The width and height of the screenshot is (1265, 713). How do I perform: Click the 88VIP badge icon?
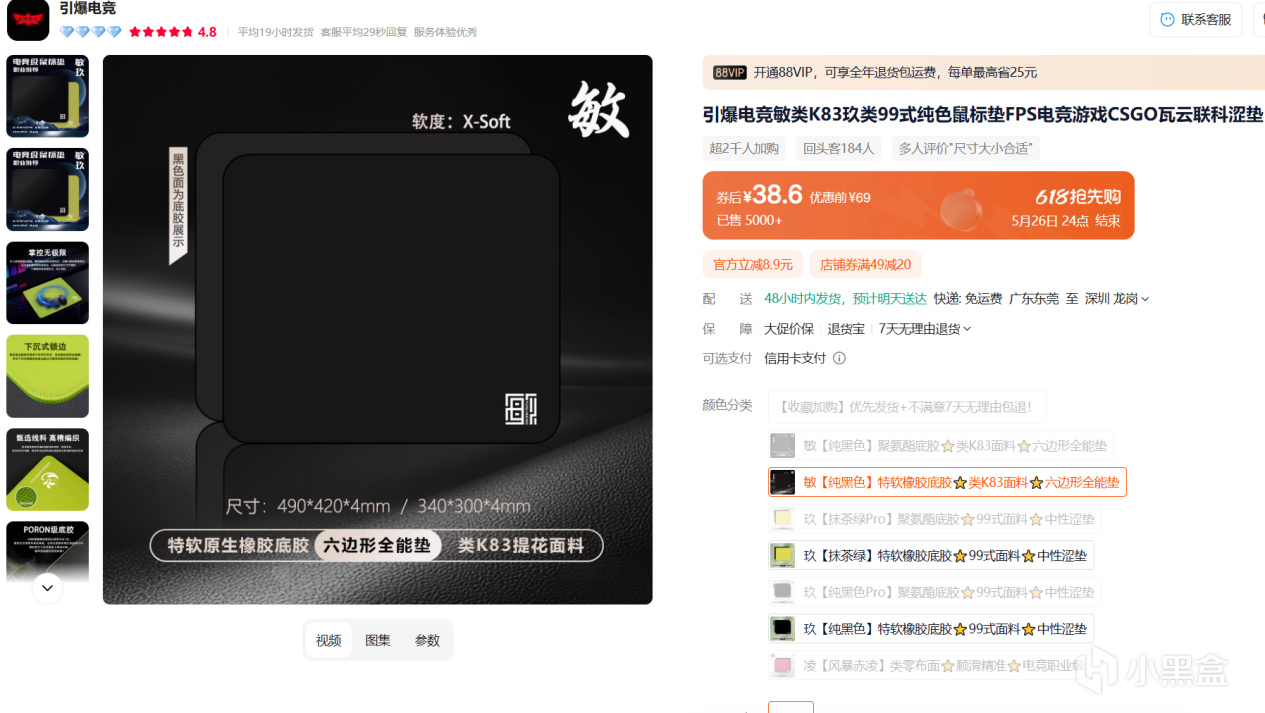730,73
